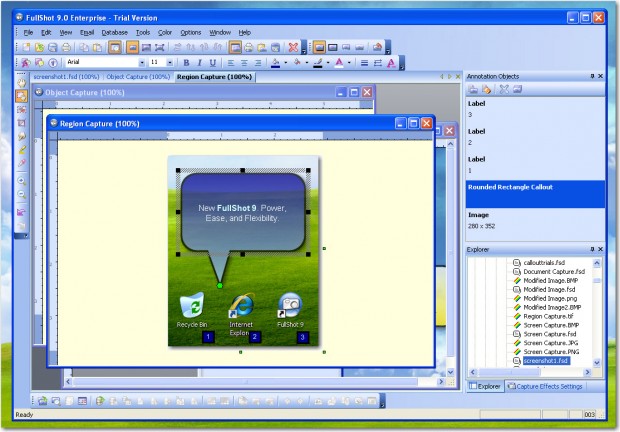Click the pink text style A icon at toolbar end
Screen dimensions: 620x432
point(391,63)
